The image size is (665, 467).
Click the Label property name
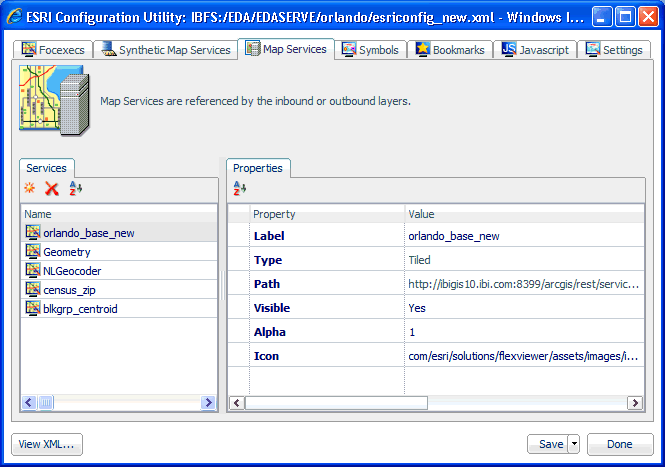click(x=269, y=236)
